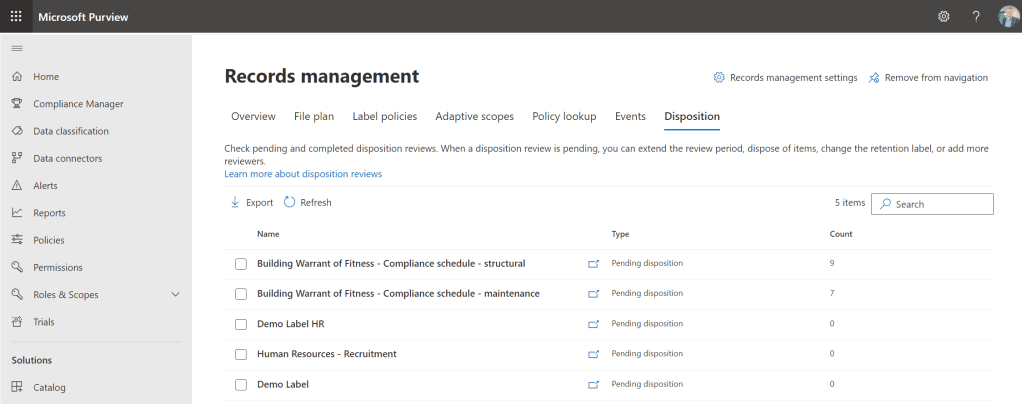Select the Human Resources - Recruitment checkbox
This screenshot has width=1022, height=404.
(x=240, y=354)
